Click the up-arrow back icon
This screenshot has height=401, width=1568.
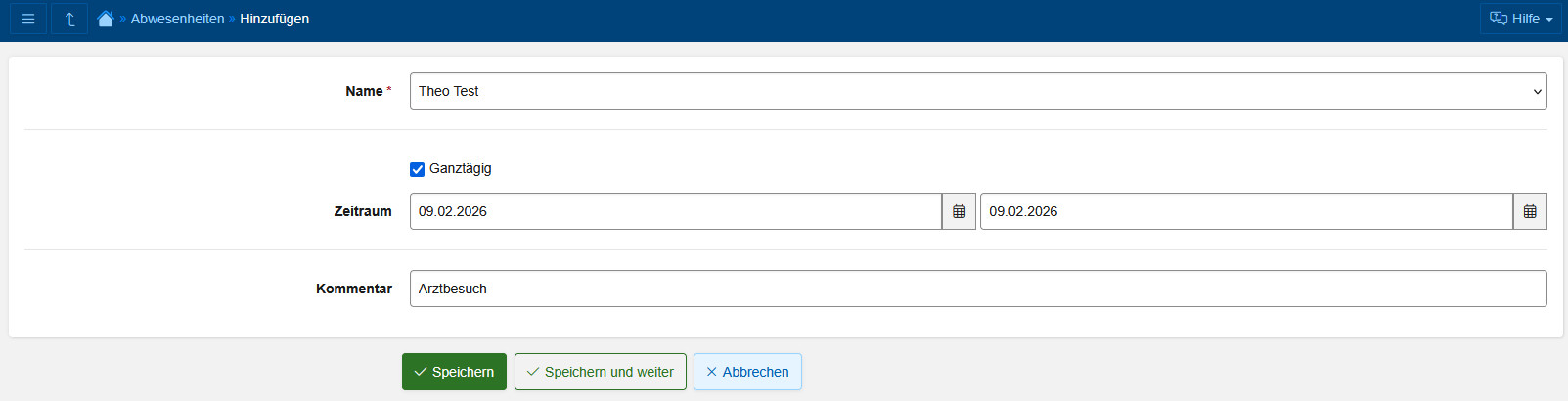[69, 19]
